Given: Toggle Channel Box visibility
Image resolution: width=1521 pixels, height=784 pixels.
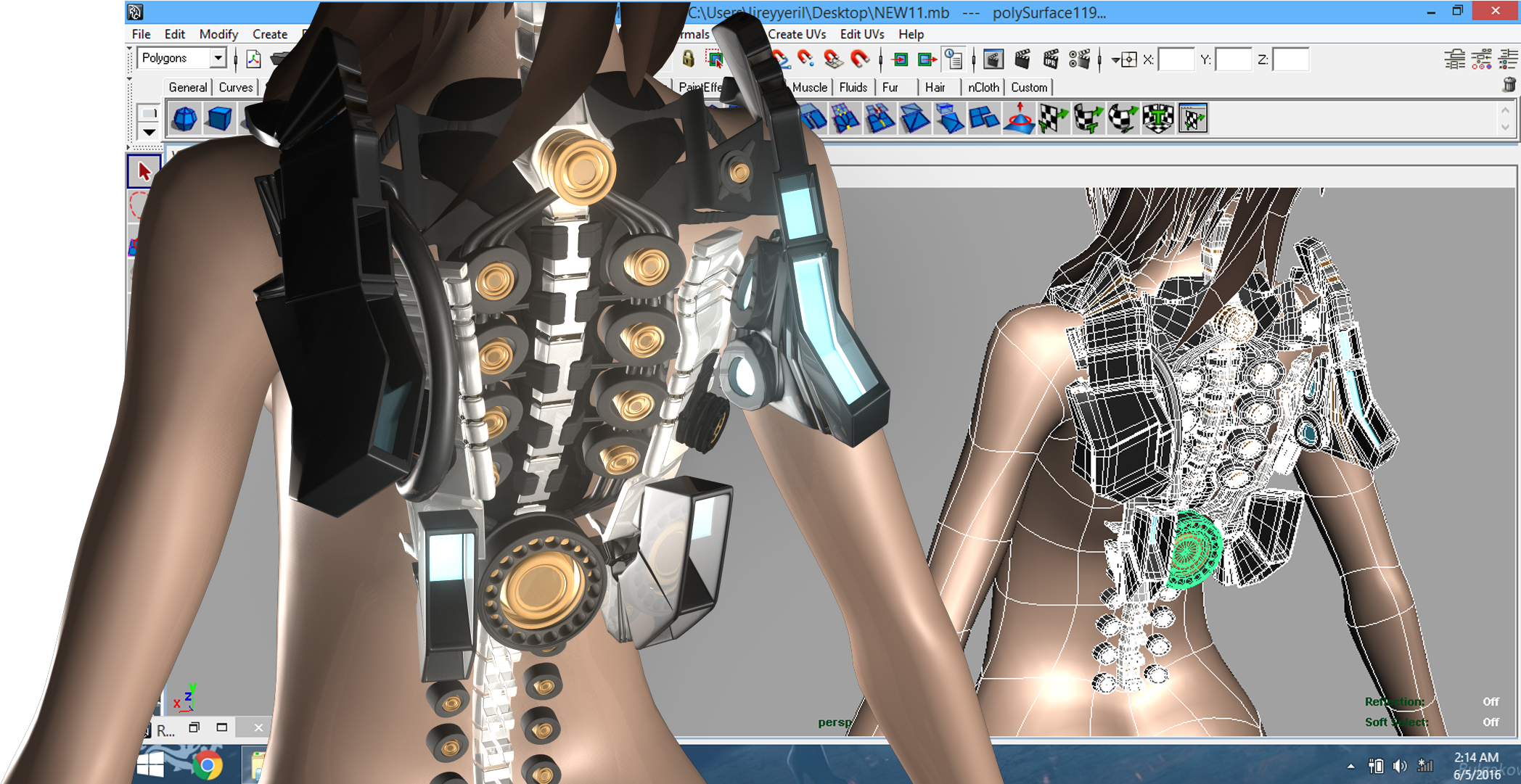Looking at the screenshot, I should [1509, 59].
